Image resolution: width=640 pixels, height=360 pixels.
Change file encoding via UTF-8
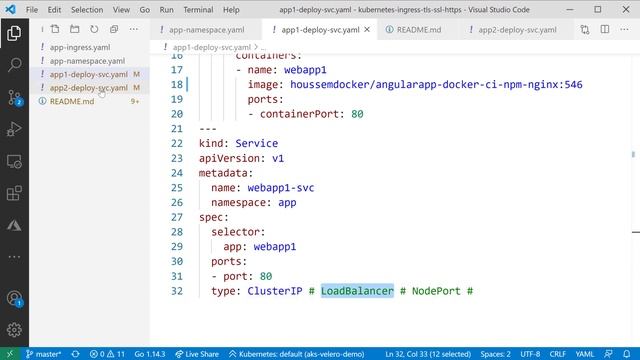click(530, 354)
